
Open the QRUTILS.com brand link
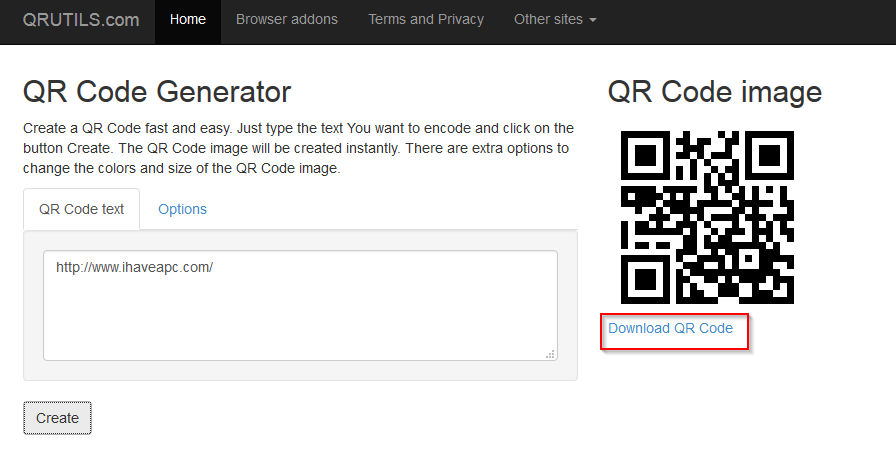(x=81, y=19)
